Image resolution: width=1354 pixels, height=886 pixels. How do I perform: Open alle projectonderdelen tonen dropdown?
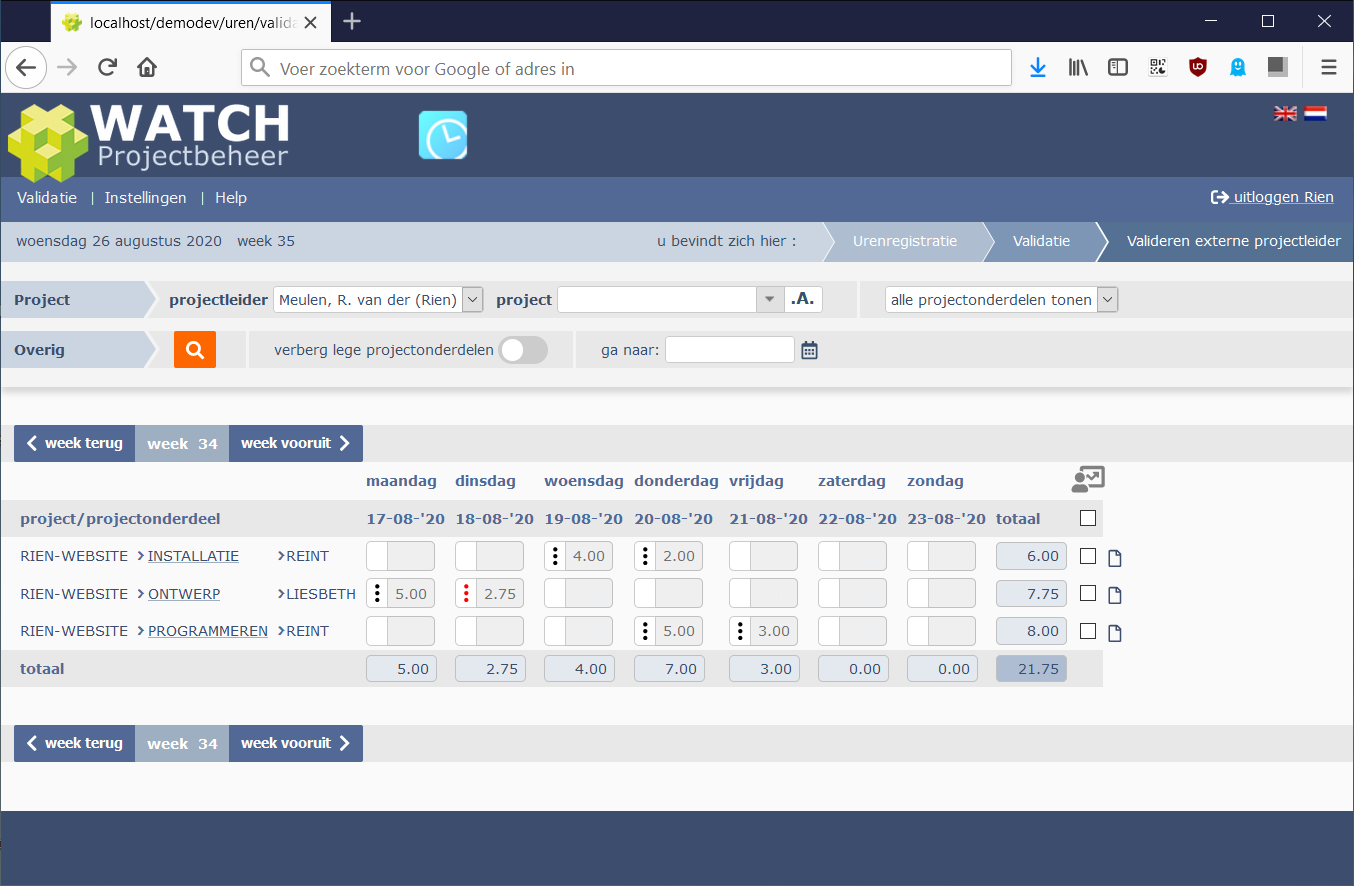coord(1001,300)
